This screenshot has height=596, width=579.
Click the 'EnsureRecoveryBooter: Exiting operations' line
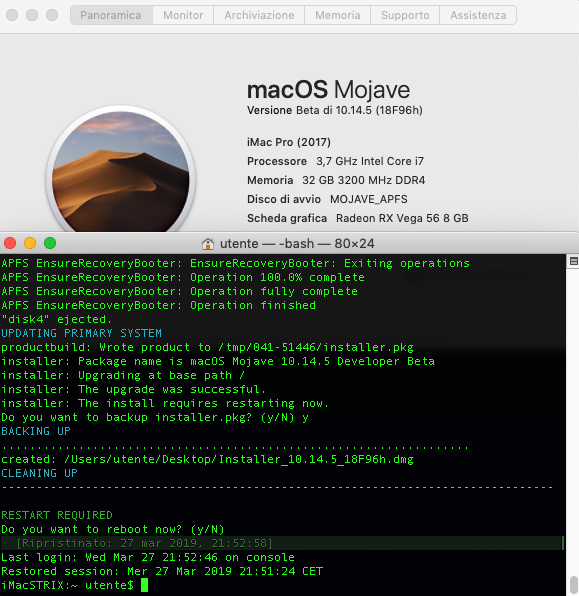[x=235, y=263]
